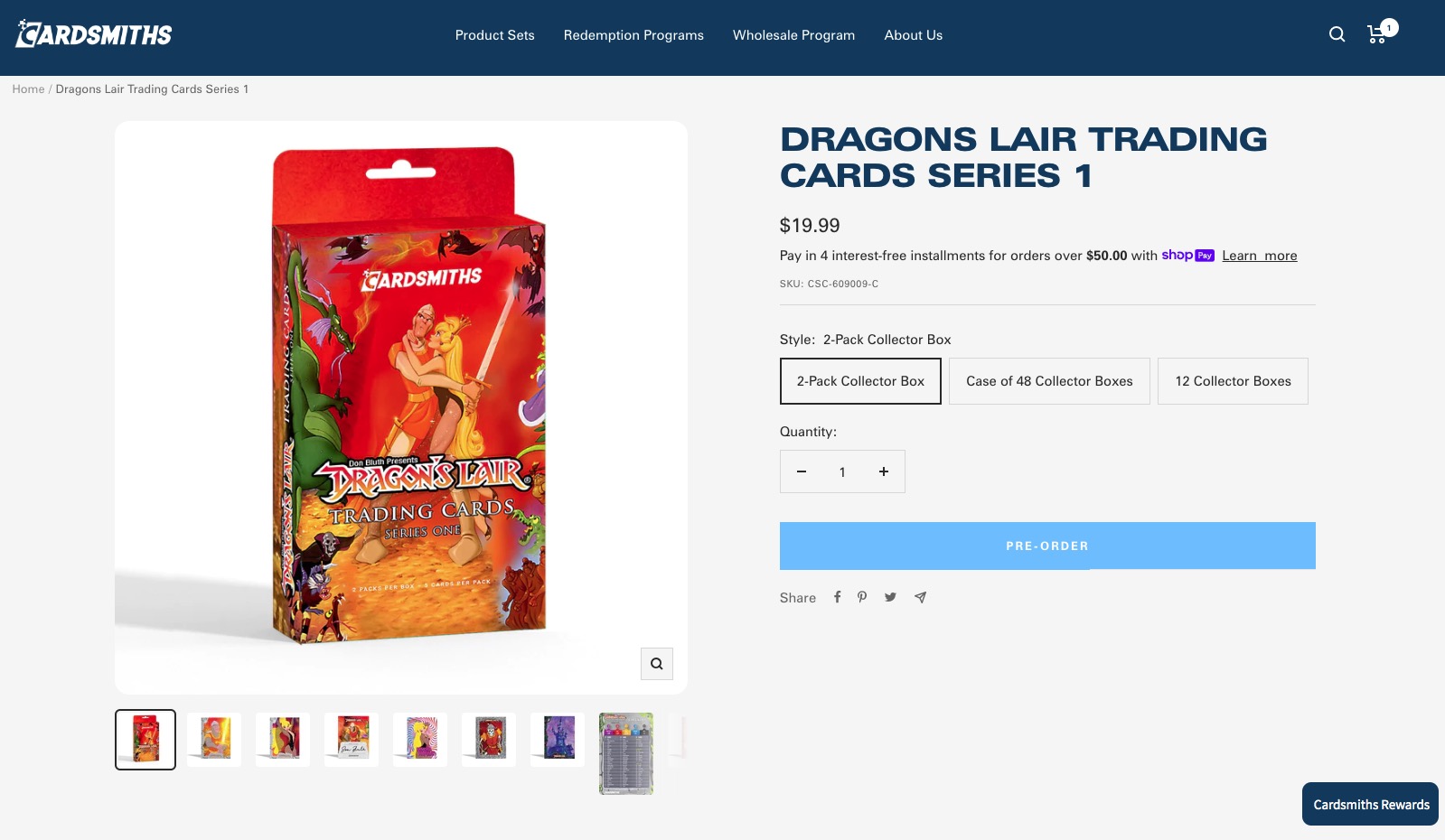
Task: Click the PRE-ORDER button
Action: point(1047,546)
